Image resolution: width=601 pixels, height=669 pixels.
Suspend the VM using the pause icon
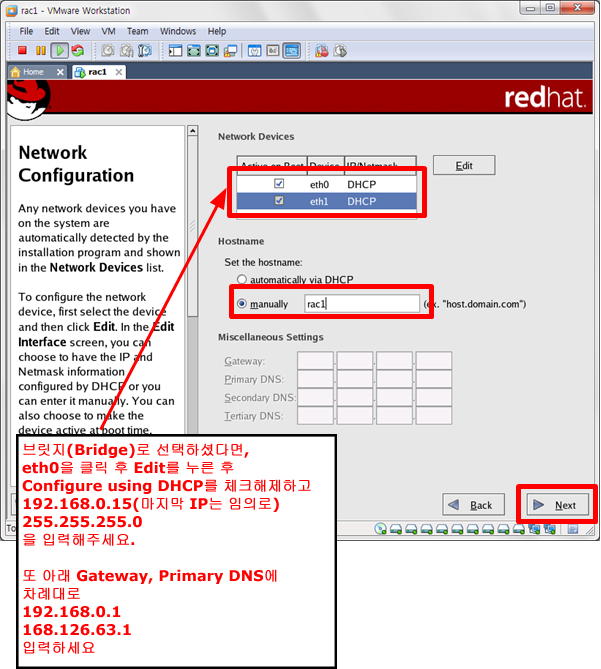click(x=41, y=51)
